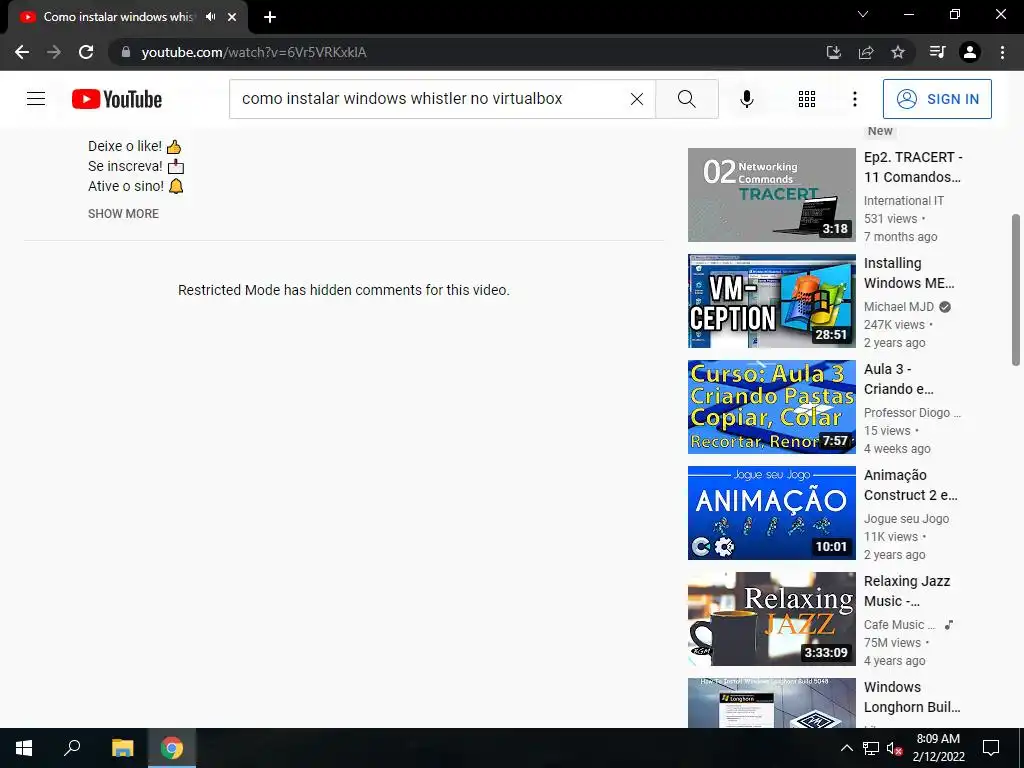This screenshot has height=768, width=1024.
Task: Open the Windows Longhorn Build thumbnail
Action: pyautogui.click(x=771, y=703)
